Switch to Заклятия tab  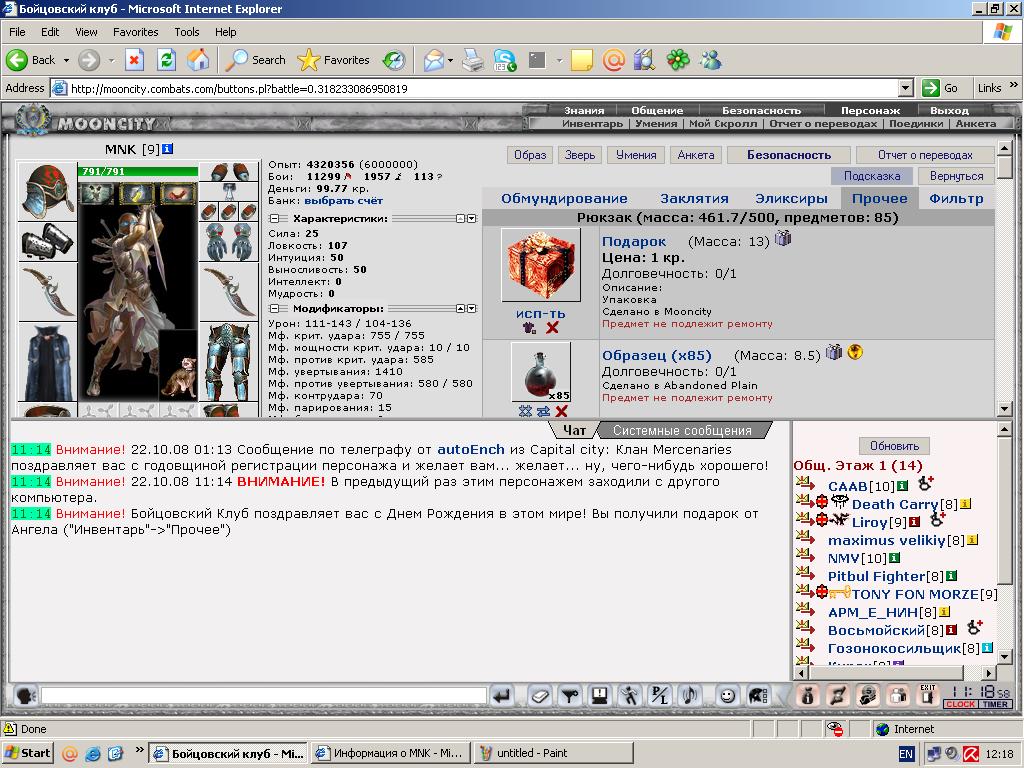[694, 199]
